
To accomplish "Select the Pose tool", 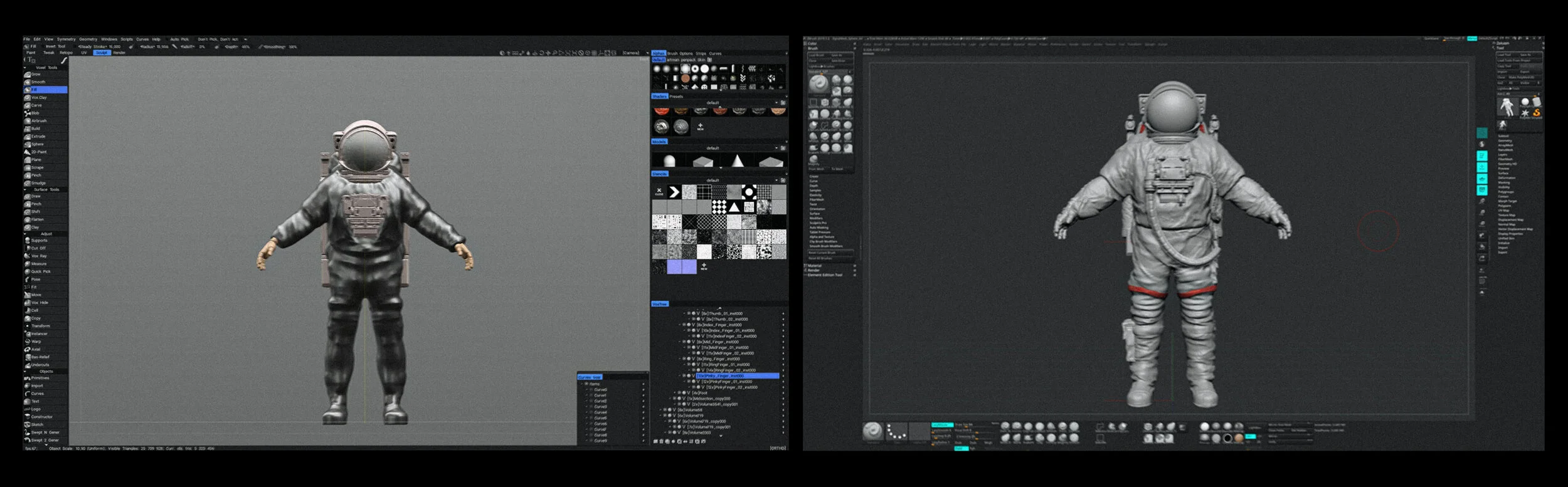I will pos(45,280).
